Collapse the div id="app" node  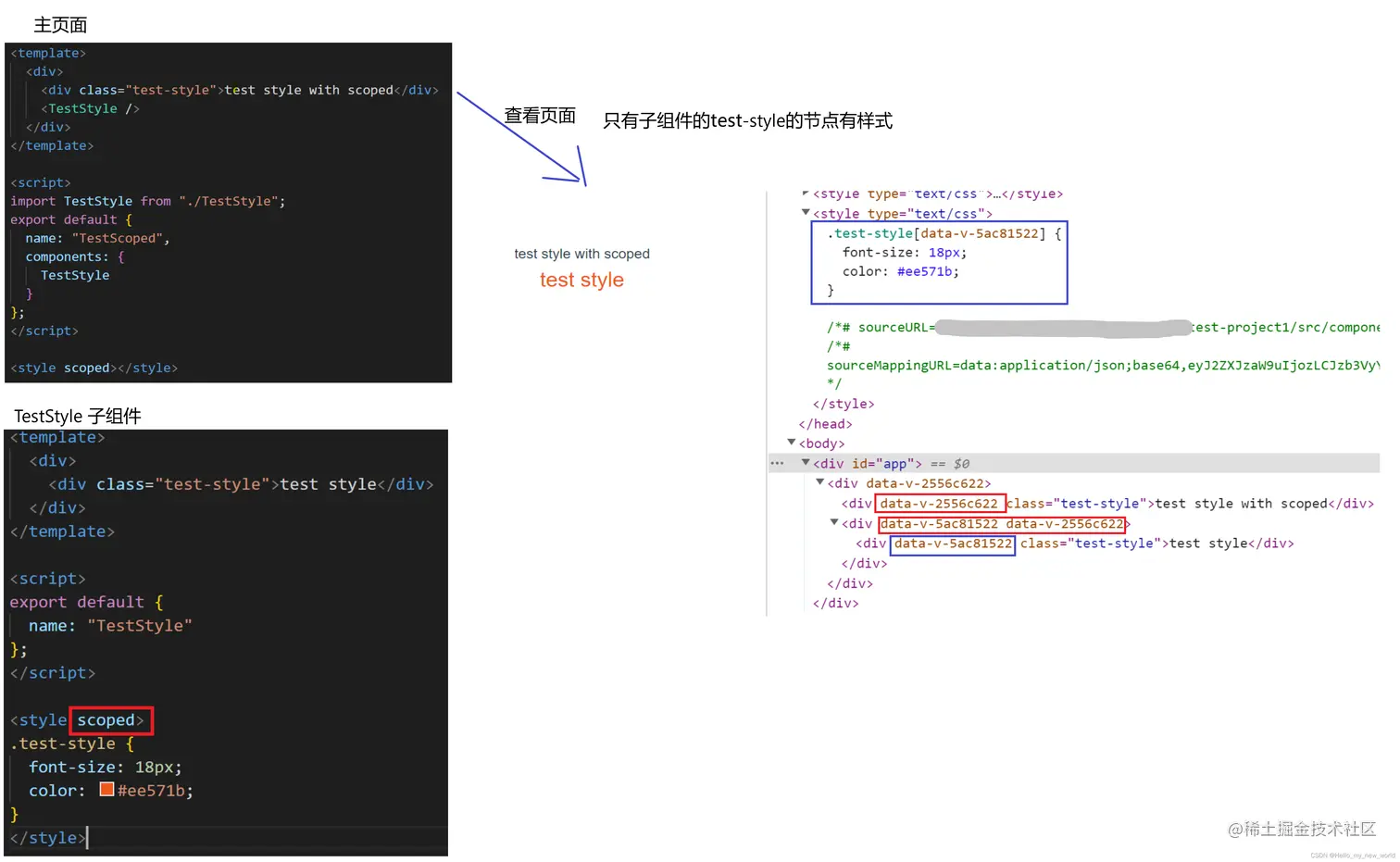806,463
